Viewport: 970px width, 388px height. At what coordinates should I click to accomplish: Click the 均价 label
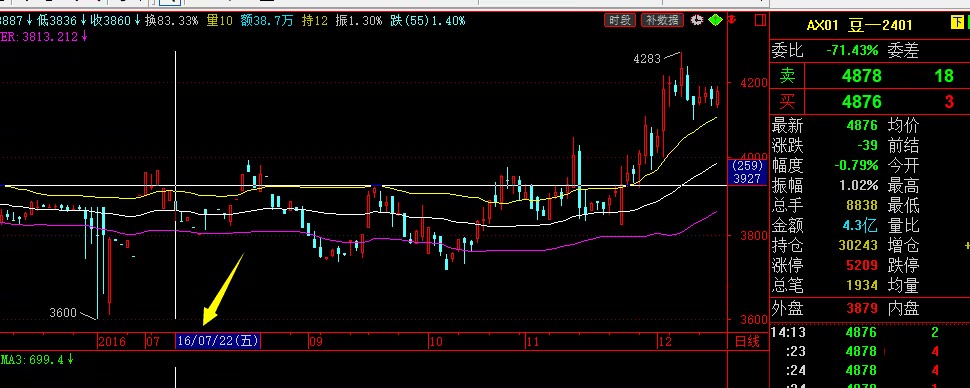coord(903,126)
